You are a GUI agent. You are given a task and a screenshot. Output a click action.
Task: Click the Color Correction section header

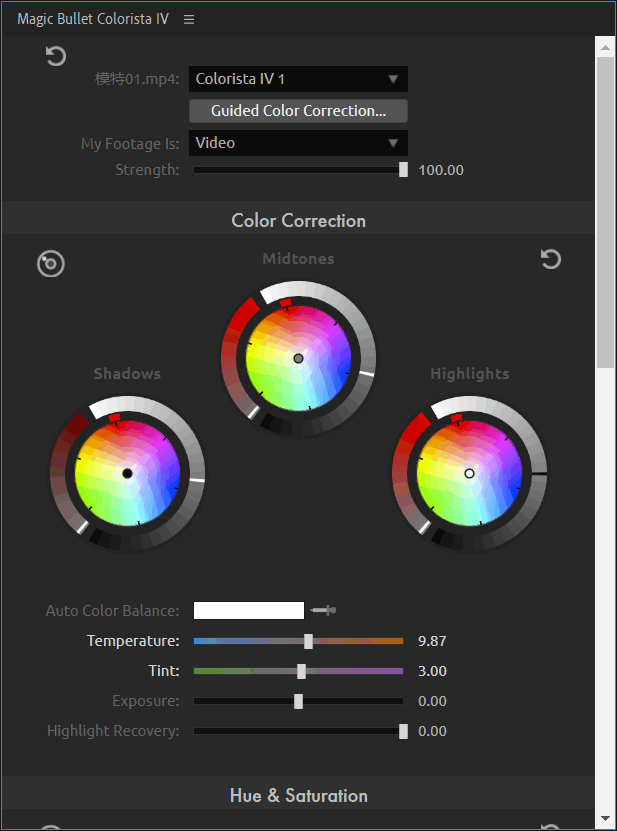pyautogui.click(x=298, y=220)
